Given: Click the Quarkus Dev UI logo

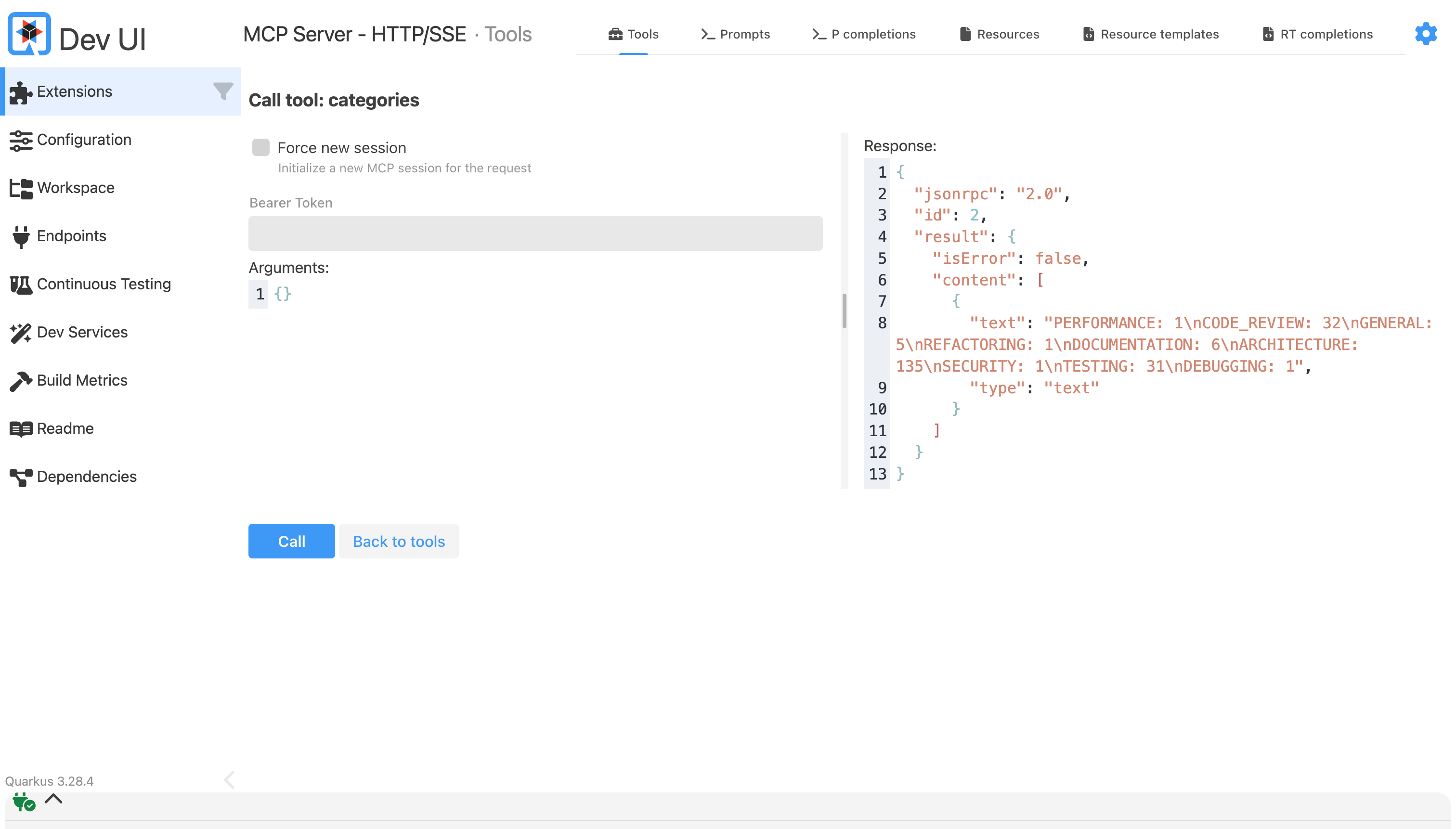Looking at the screenshot, I should [x=29, y=34].
